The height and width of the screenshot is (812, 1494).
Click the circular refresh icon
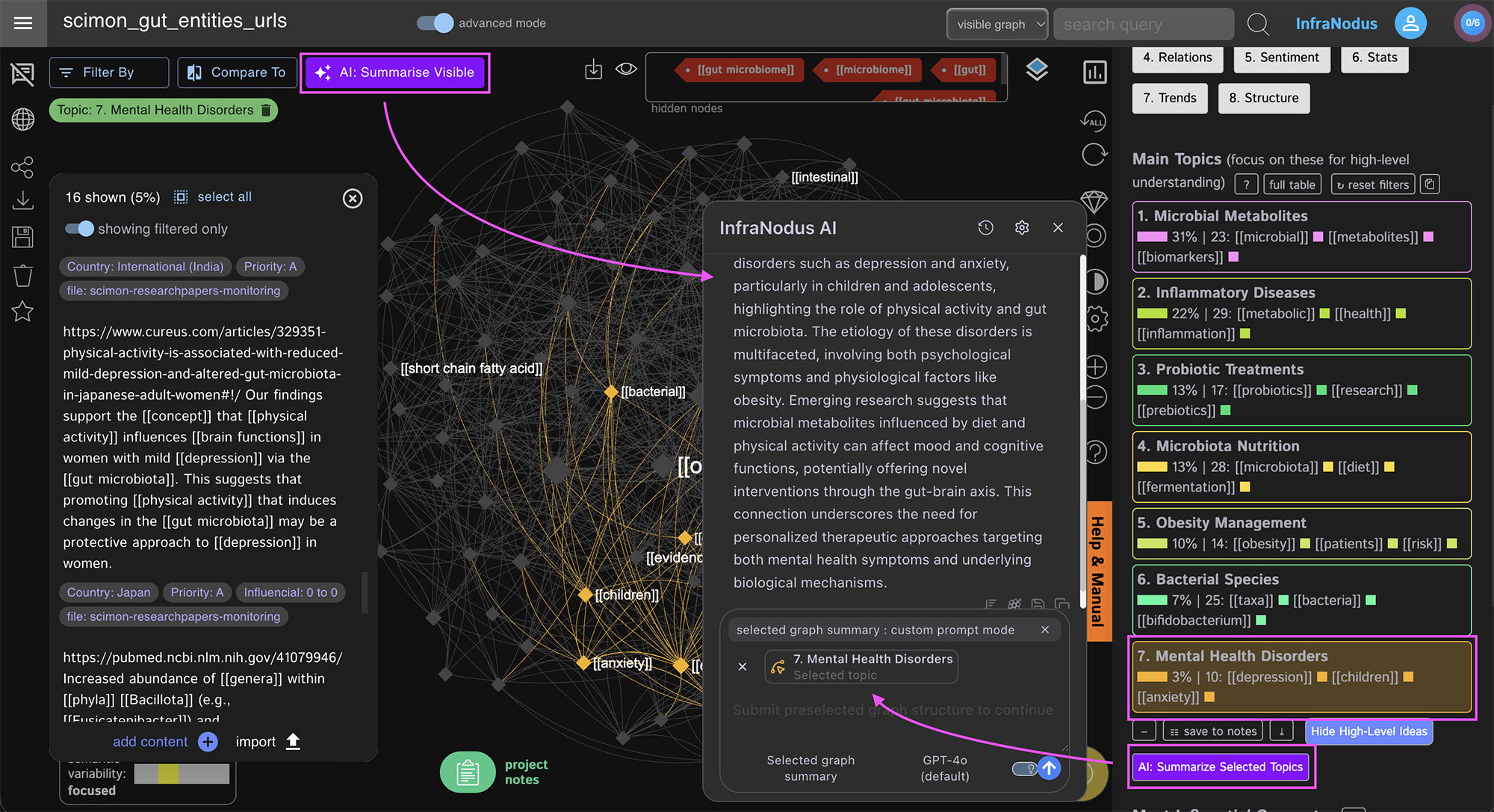click(x=1094, y=155)
